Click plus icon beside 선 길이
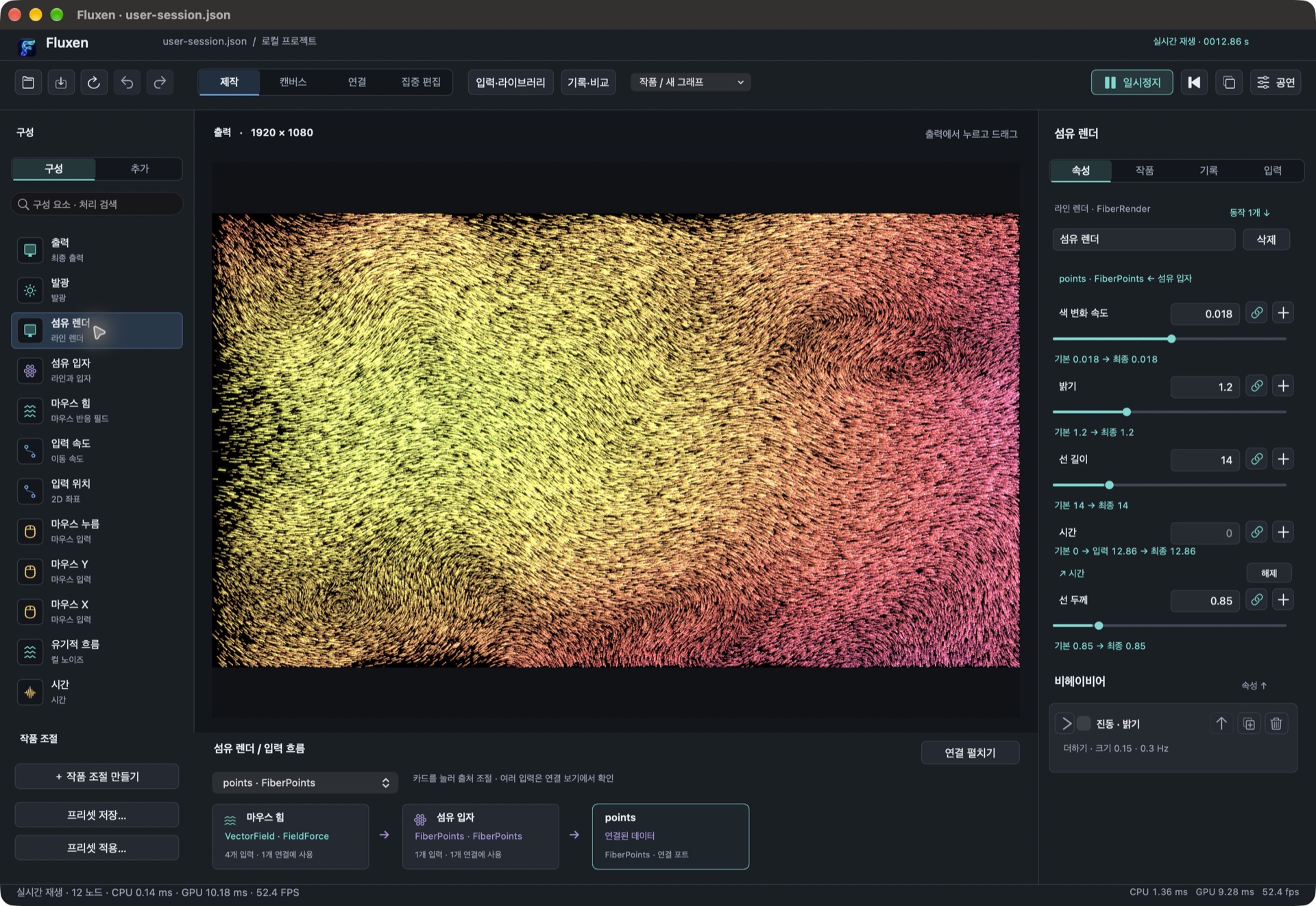The image size is (1316, 906). (x=1283, y=459)
